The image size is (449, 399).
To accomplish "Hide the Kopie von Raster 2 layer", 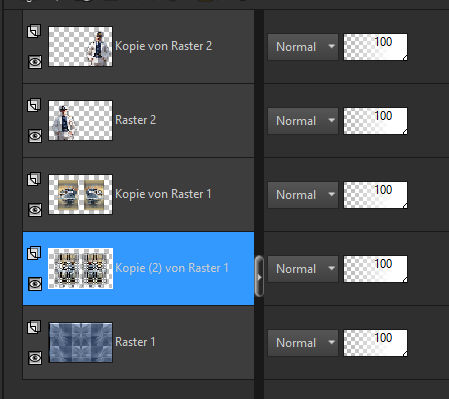I will pos(35,62).
